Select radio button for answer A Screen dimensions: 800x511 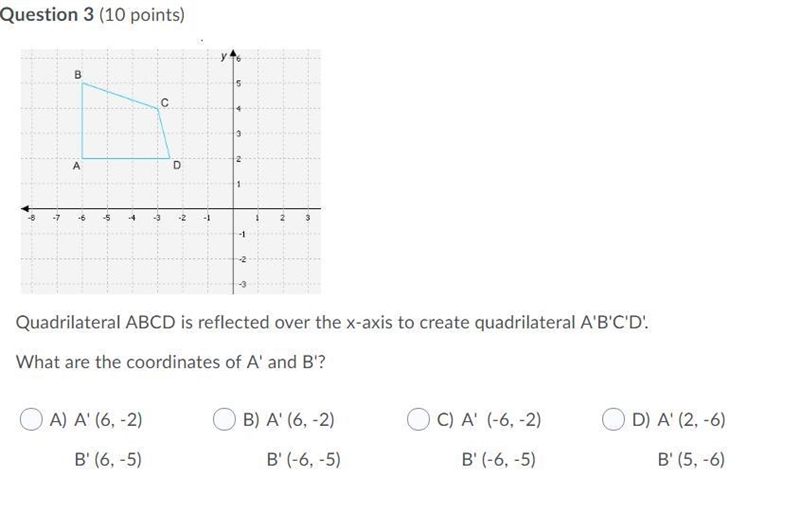[x=31, y=419]
